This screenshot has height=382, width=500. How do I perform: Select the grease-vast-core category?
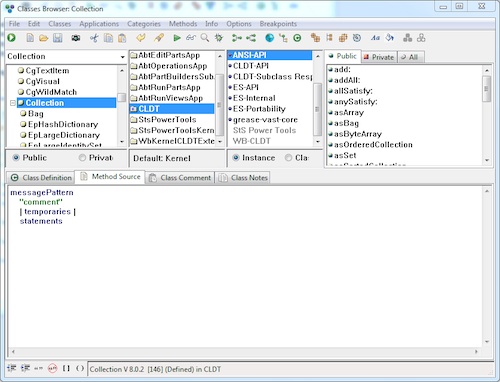tap(265, 120)
